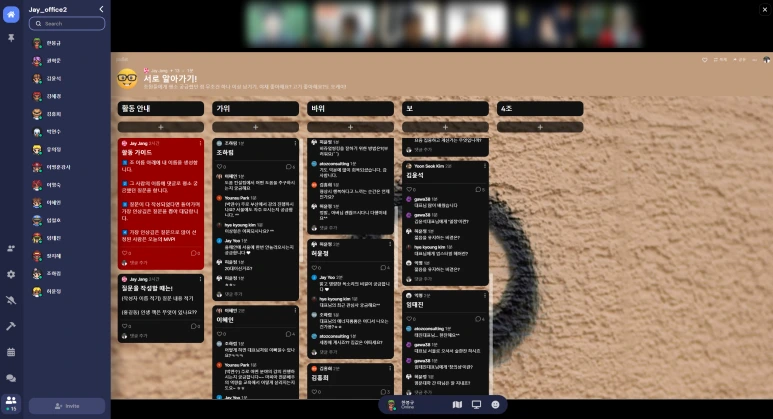Like the 허윤정 card with its heart

[x=316, y=268]
